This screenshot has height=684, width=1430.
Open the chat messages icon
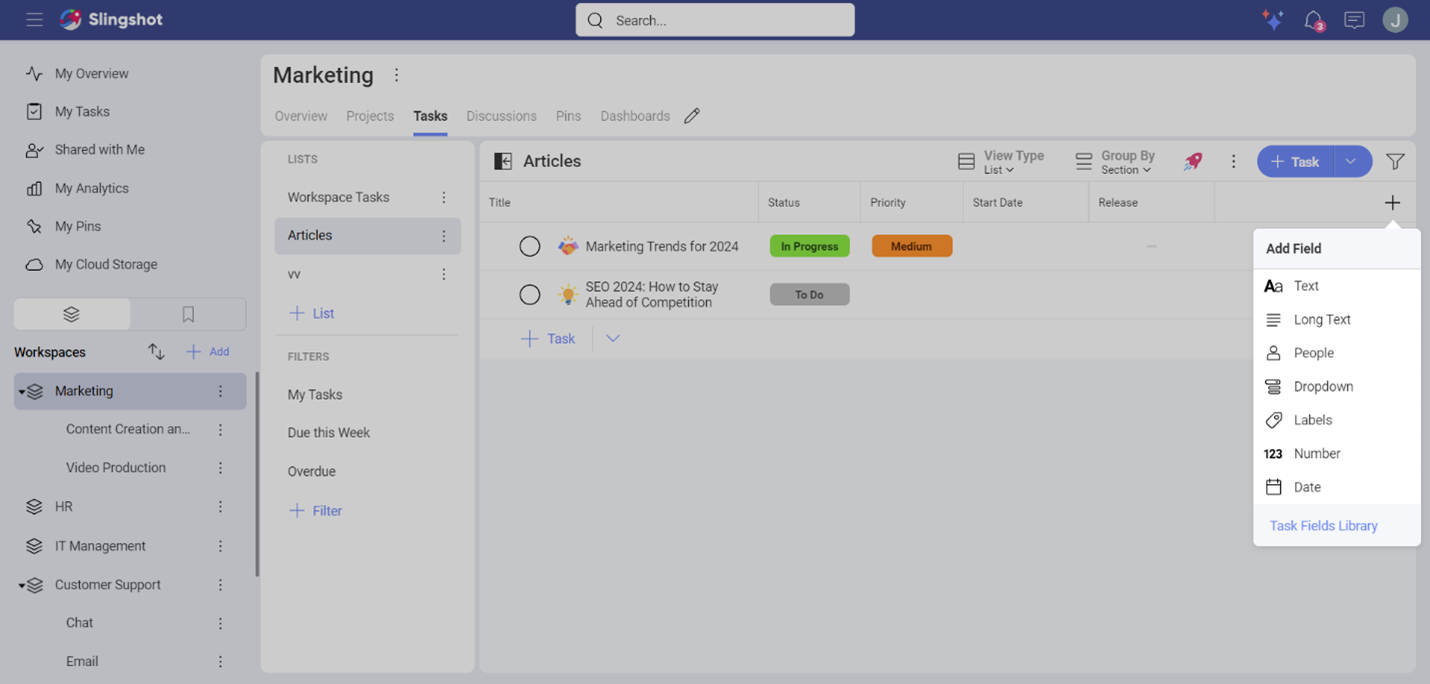tap(1354, 20)
